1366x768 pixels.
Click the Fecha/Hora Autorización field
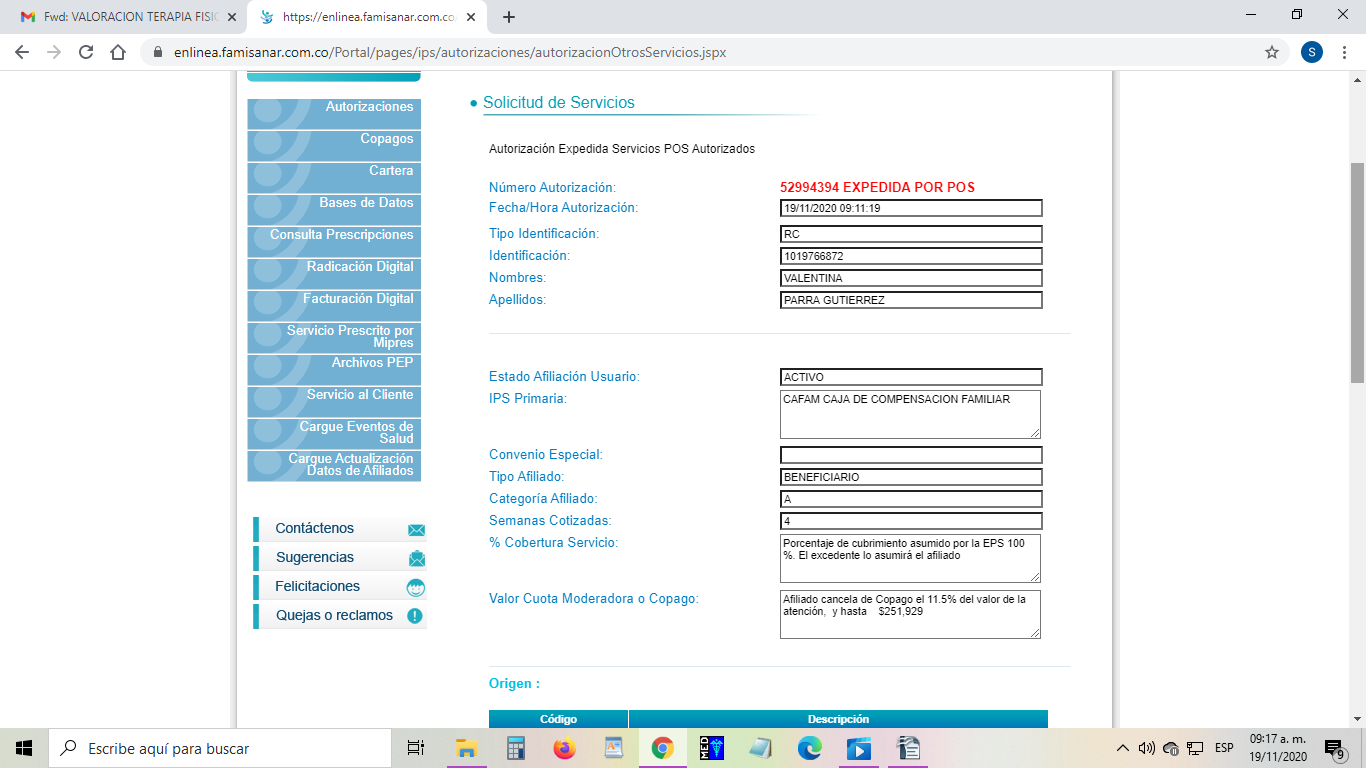(910, 208)
